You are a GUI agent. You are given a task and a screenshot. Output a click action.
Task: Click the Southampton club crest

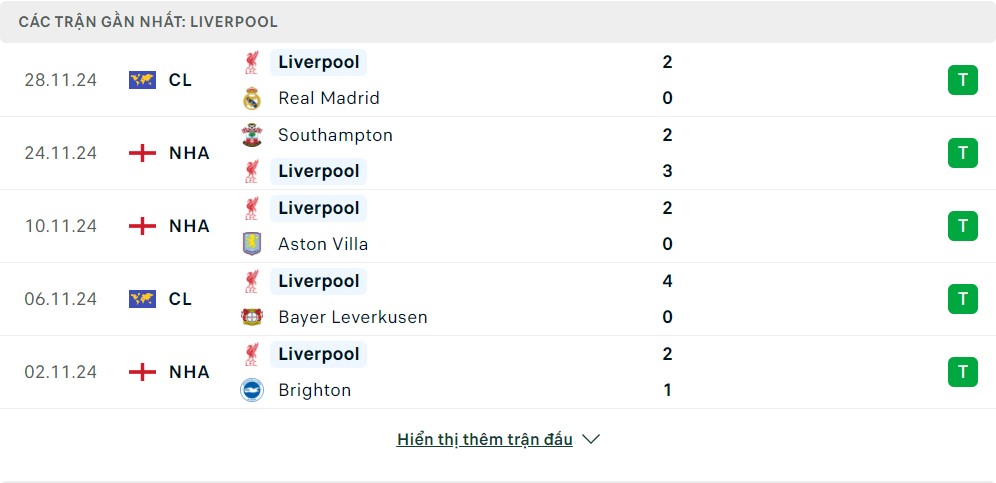click(x=251, y=135)
